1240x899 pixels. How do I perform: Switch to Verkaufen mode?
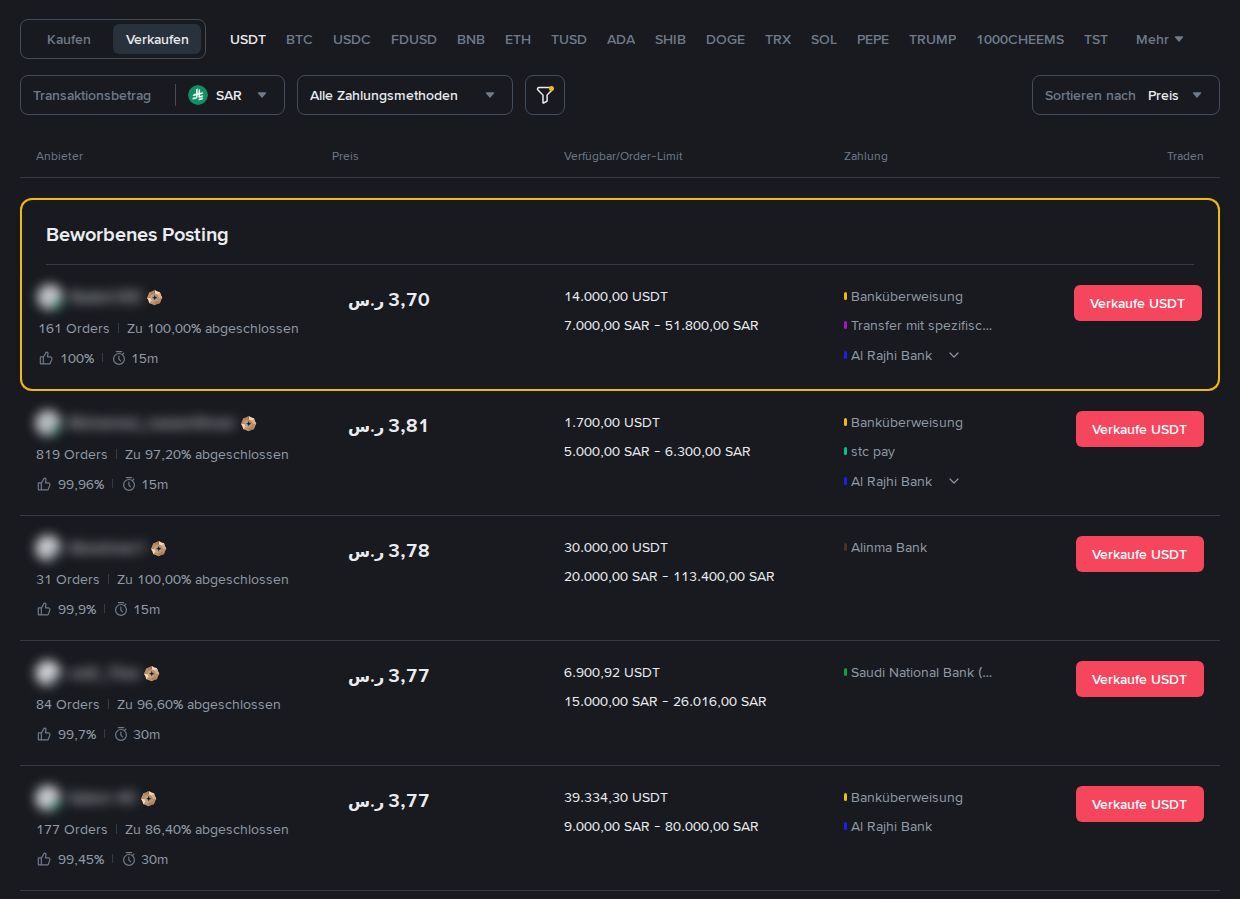point(157,39)
